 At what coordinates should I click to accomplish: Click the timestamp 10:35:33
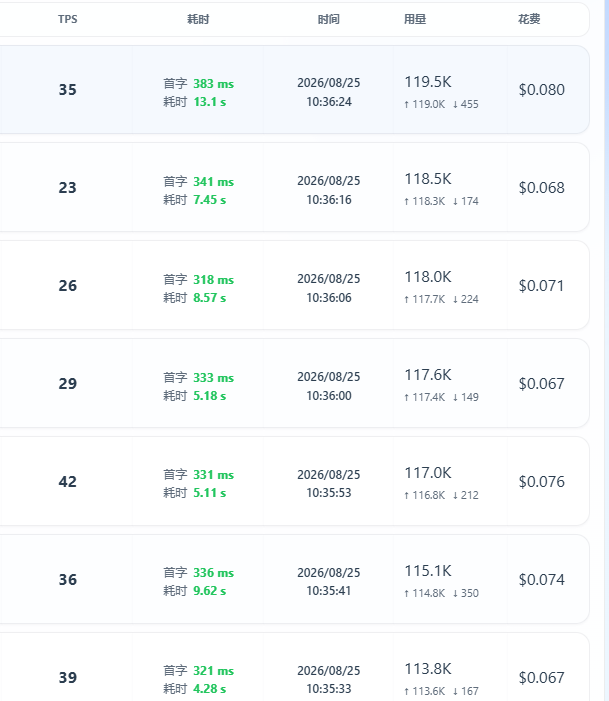pyautogui.click(x=329, y=688)
